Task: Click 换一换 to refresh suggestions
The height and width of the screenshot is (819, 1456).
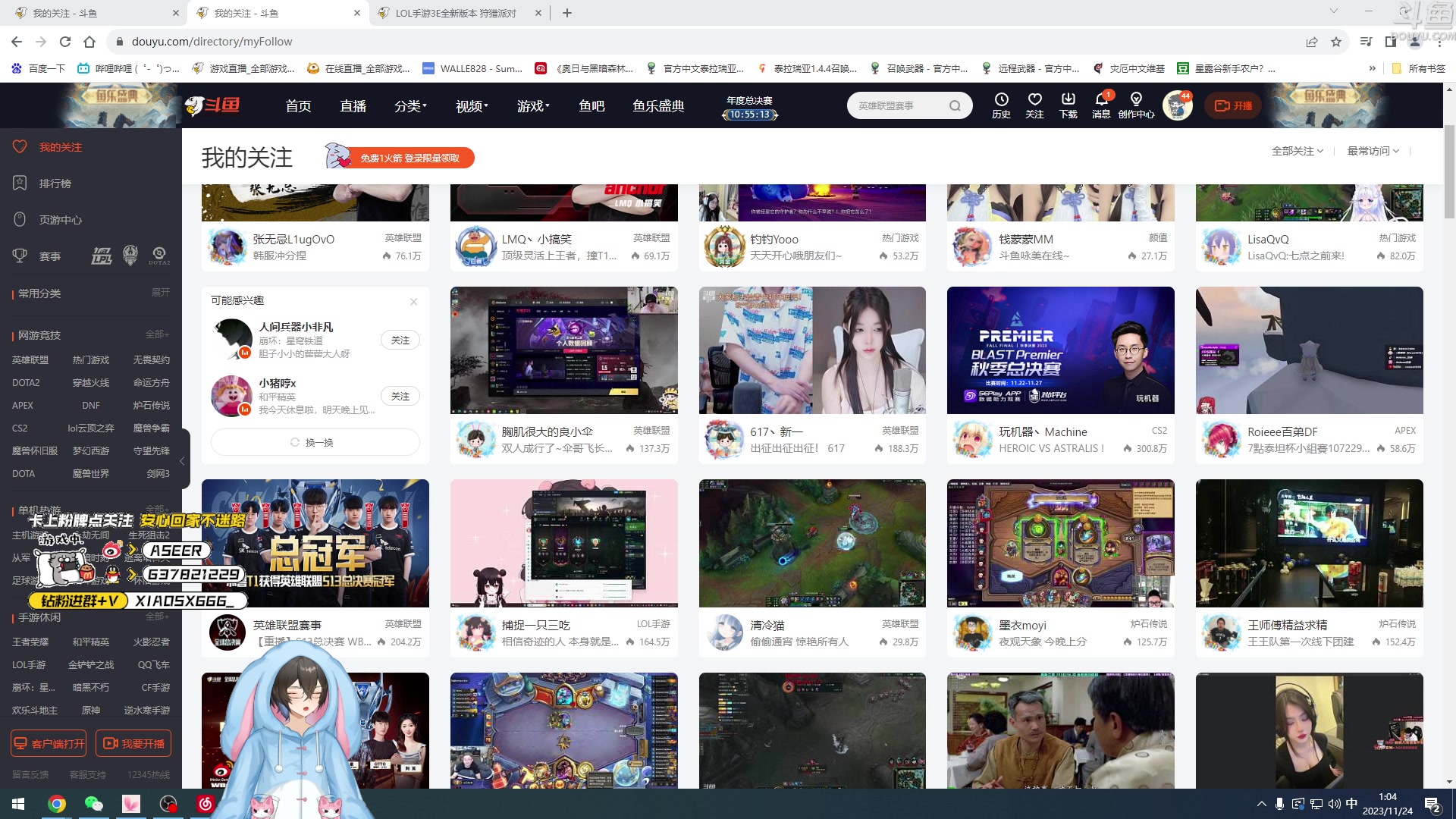Action: (315, 442)
